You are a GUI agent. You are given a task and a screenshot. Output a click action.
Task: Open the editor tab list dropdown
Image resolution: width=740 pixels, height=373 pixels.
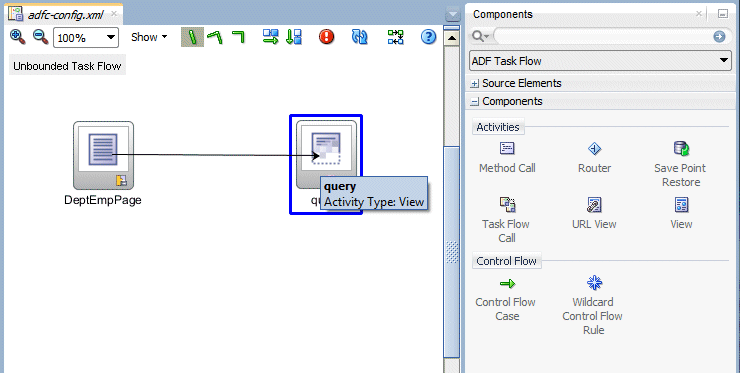coord(453,14)
